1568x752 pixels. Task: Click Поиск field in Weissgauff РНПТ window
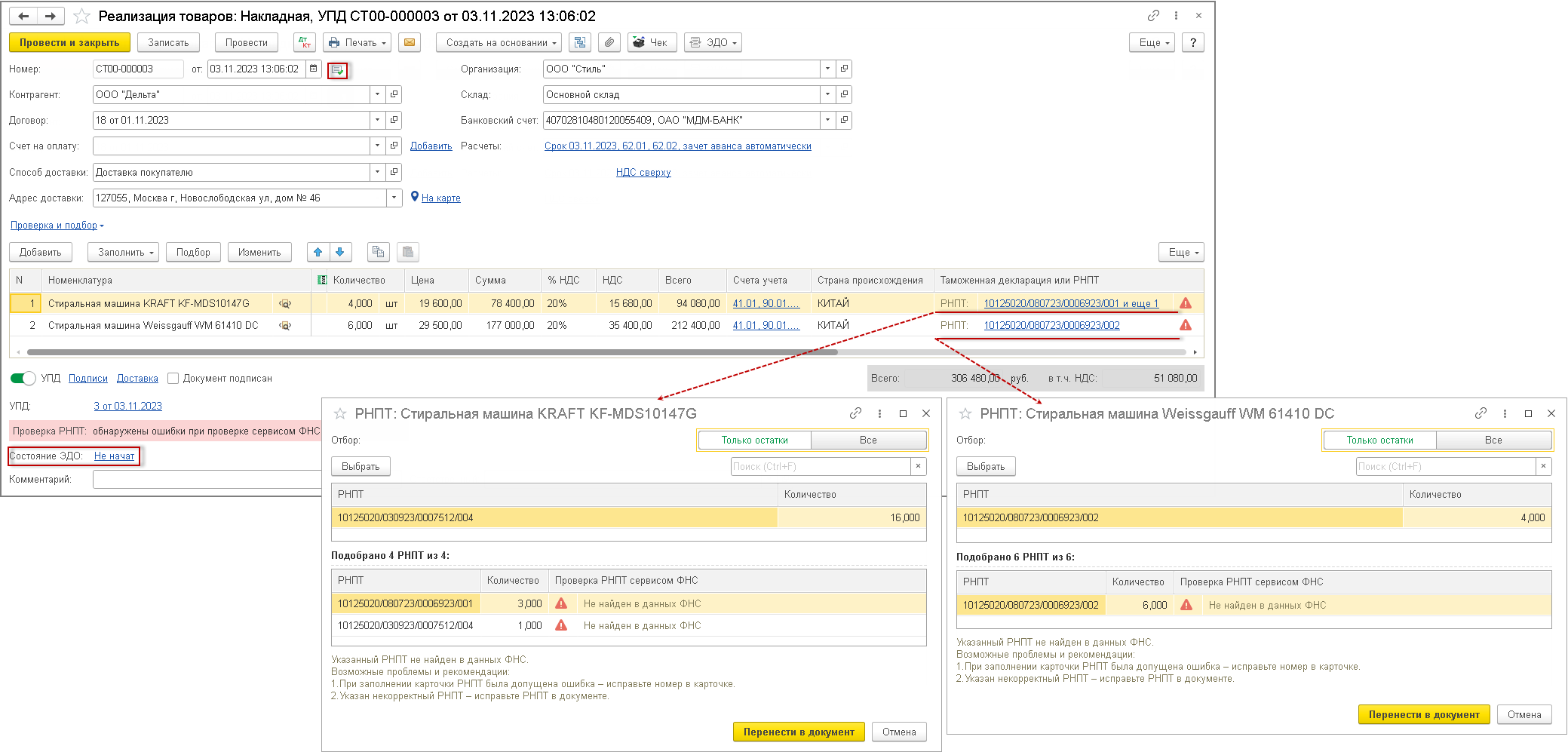click(1446, 466)
